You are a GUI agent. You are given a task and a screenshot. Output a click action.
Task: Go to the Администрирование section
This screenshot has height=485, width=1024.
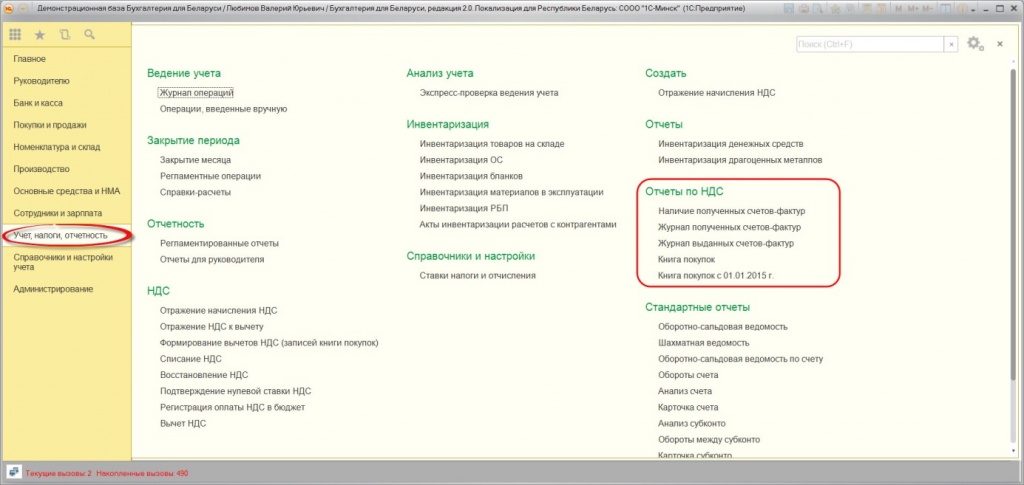tap(53, 289)
